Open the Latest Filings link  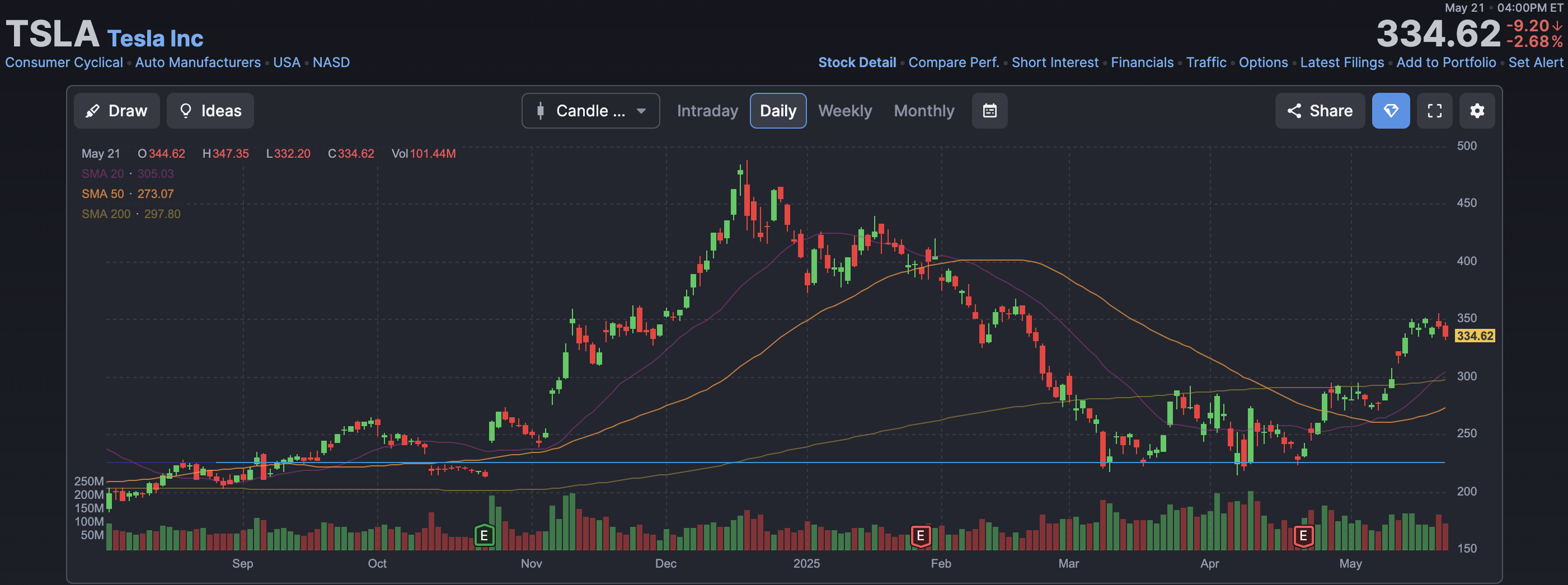click(1341, 63)
